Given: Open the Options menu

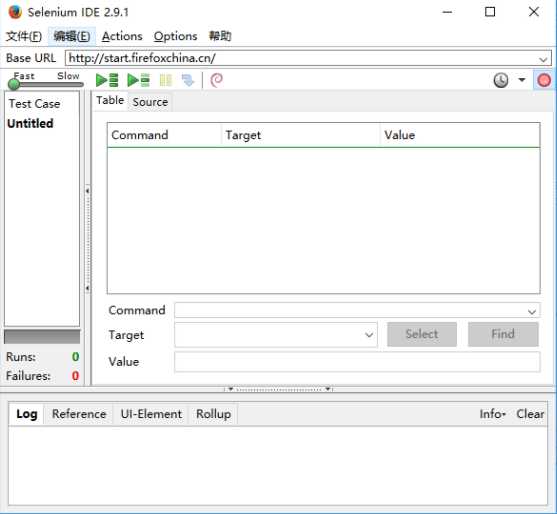Looking at the screenshot, I should pyautogui.click(x=175, y=36).
